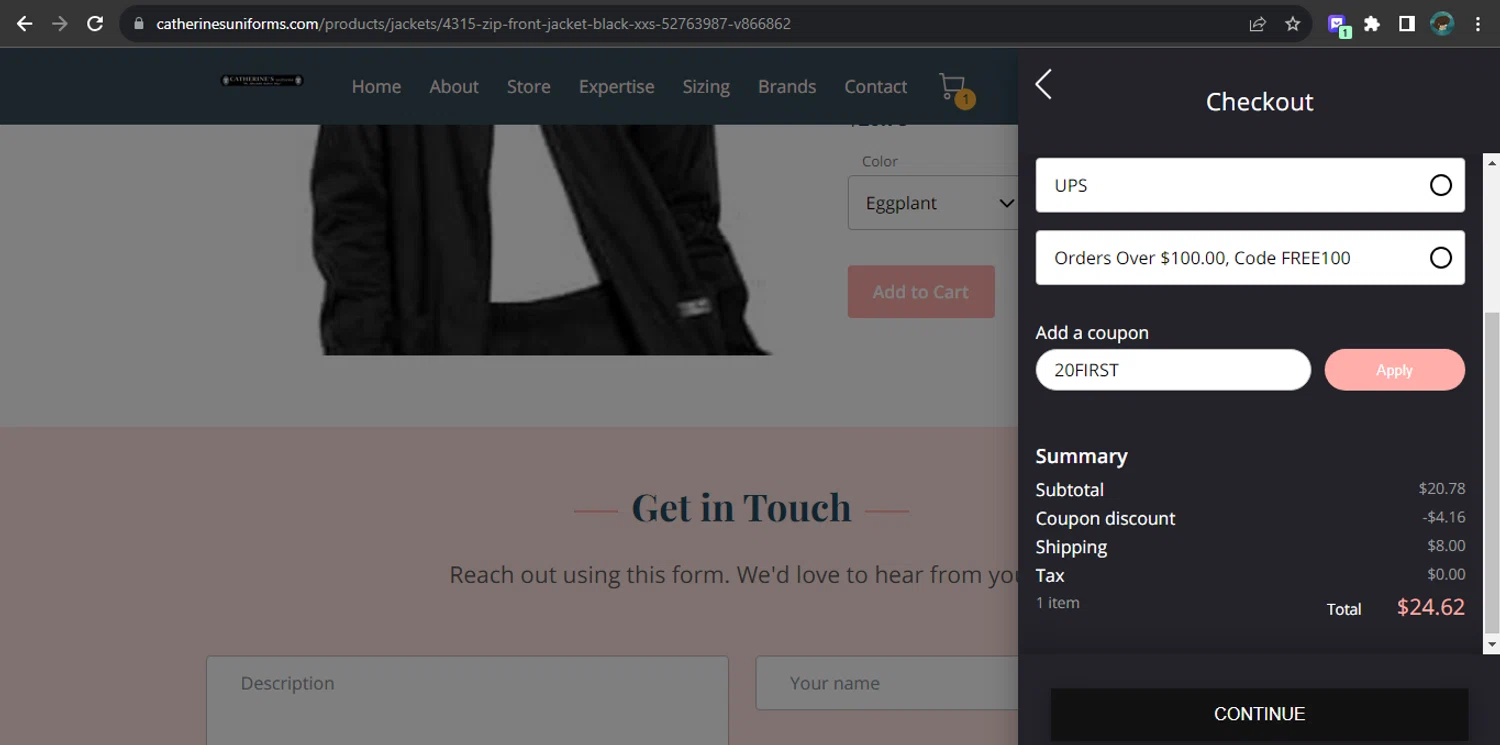Image resolution: width=1500 pixels, height=745 pixels.
Task: Click the total amount $24.62
Action: [1431, 607]
